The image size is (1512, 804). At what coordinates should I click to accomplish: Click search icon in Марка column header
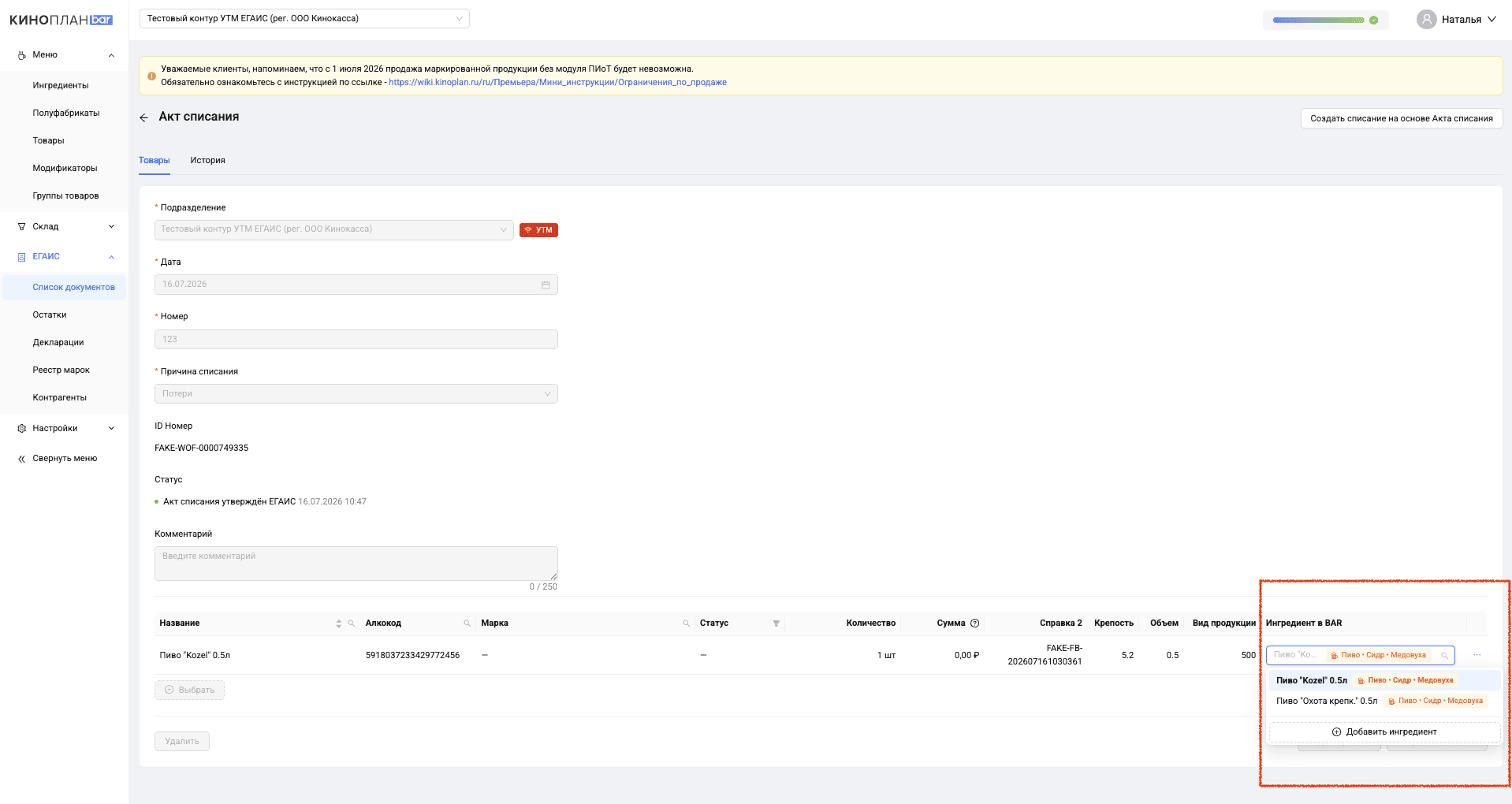click(686, 623)
